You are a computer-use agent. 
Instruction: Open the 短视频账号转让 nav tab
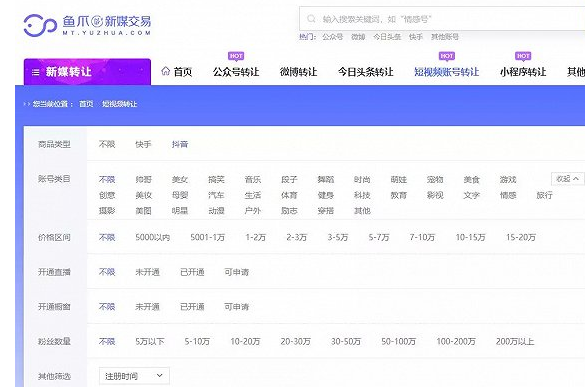pos(447,72)
